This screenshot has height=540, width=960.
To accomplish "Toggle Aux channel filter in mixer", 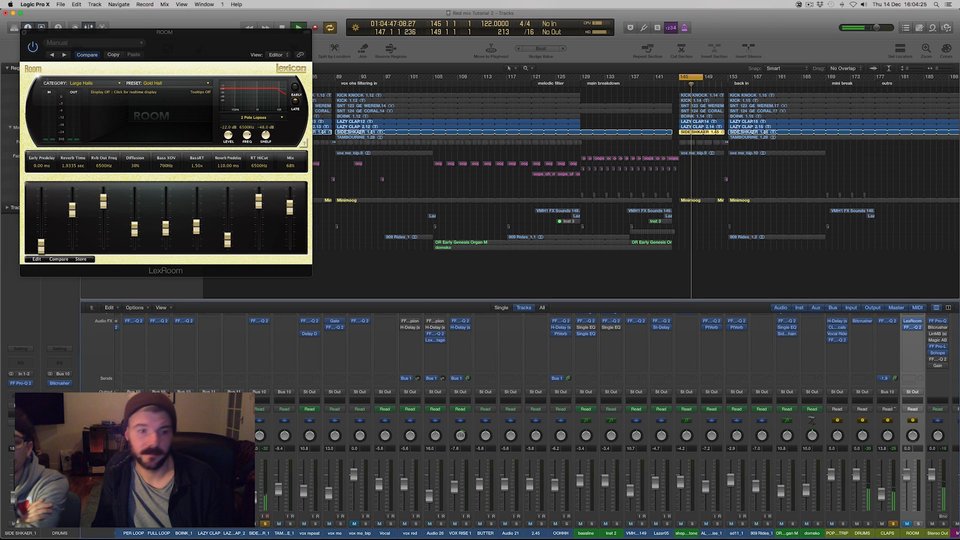I will [x=816, y=307].
